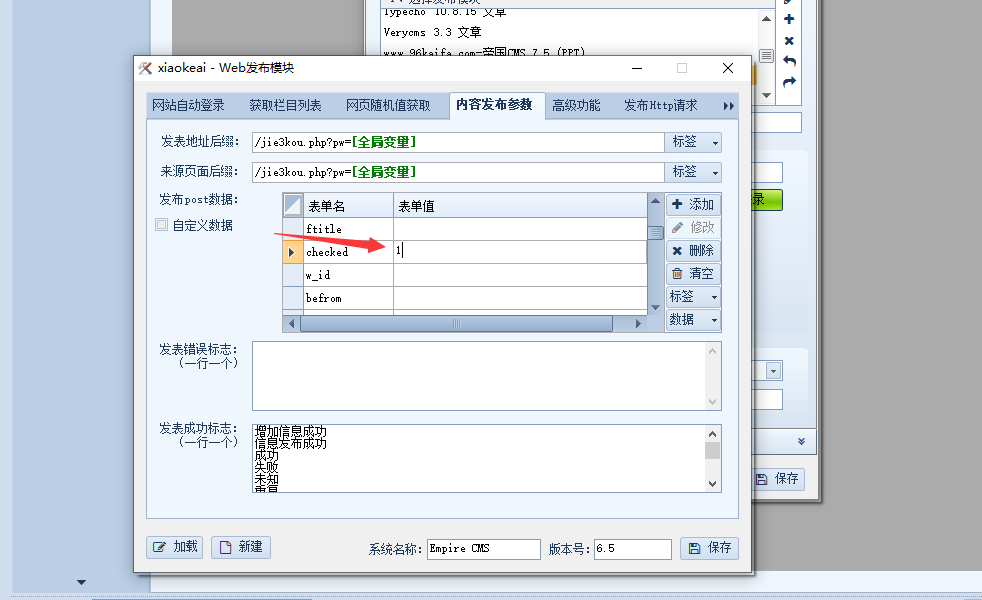Select 增加信息成功 line in success markers
The image size is (982, 600).
coord(291,432)
